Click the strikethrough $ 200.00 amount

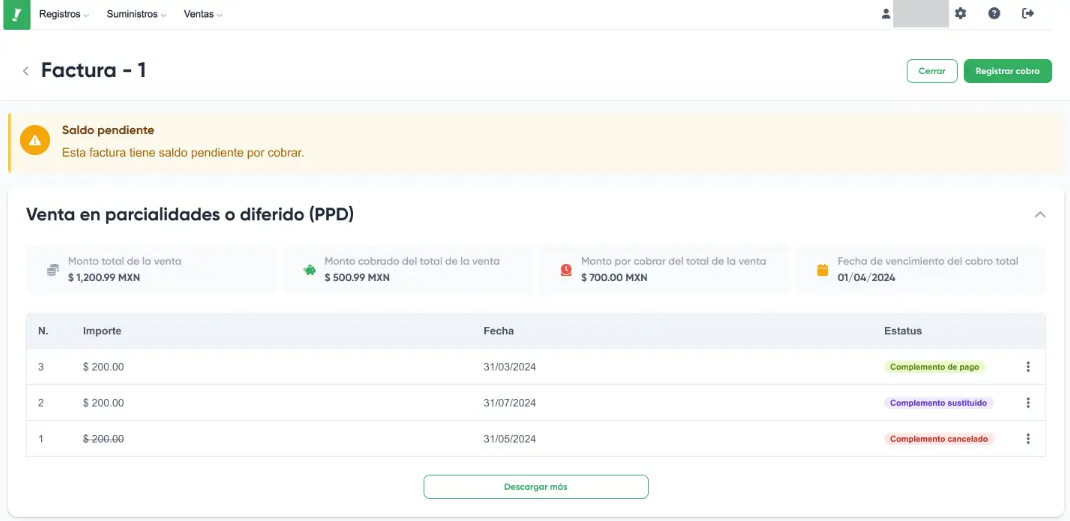coord(104,439)
